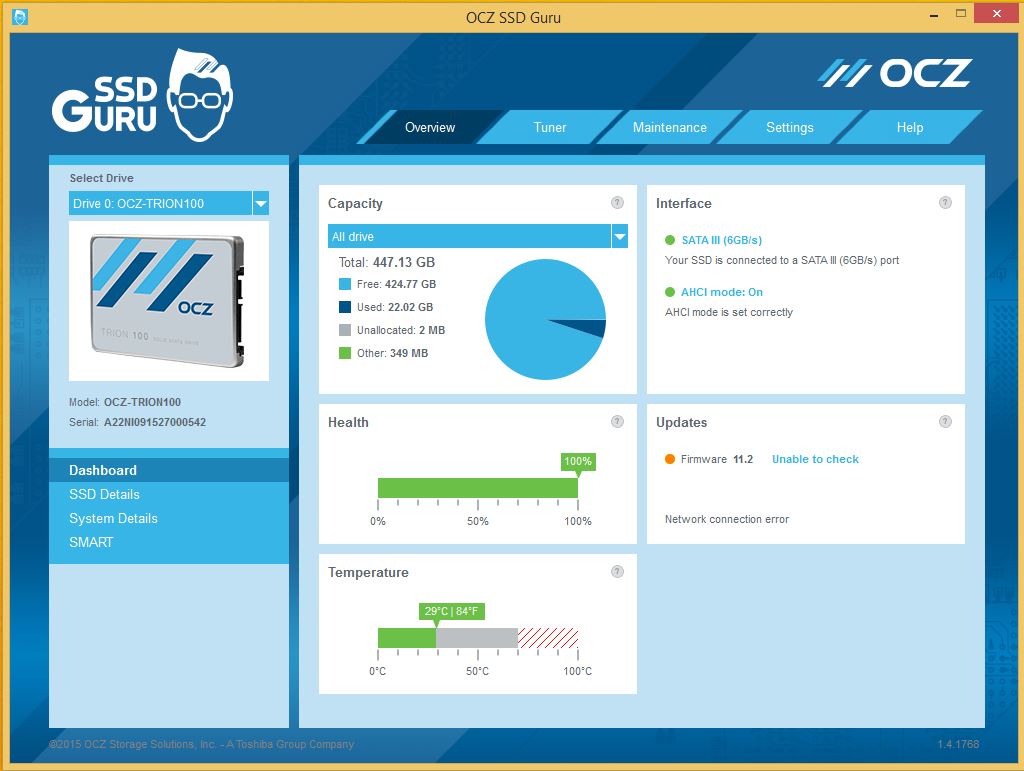Viewport: 1024px width, 771px height.
Task: Expand the All drive capacity dropdown arrow
Action: click(620, 236)
